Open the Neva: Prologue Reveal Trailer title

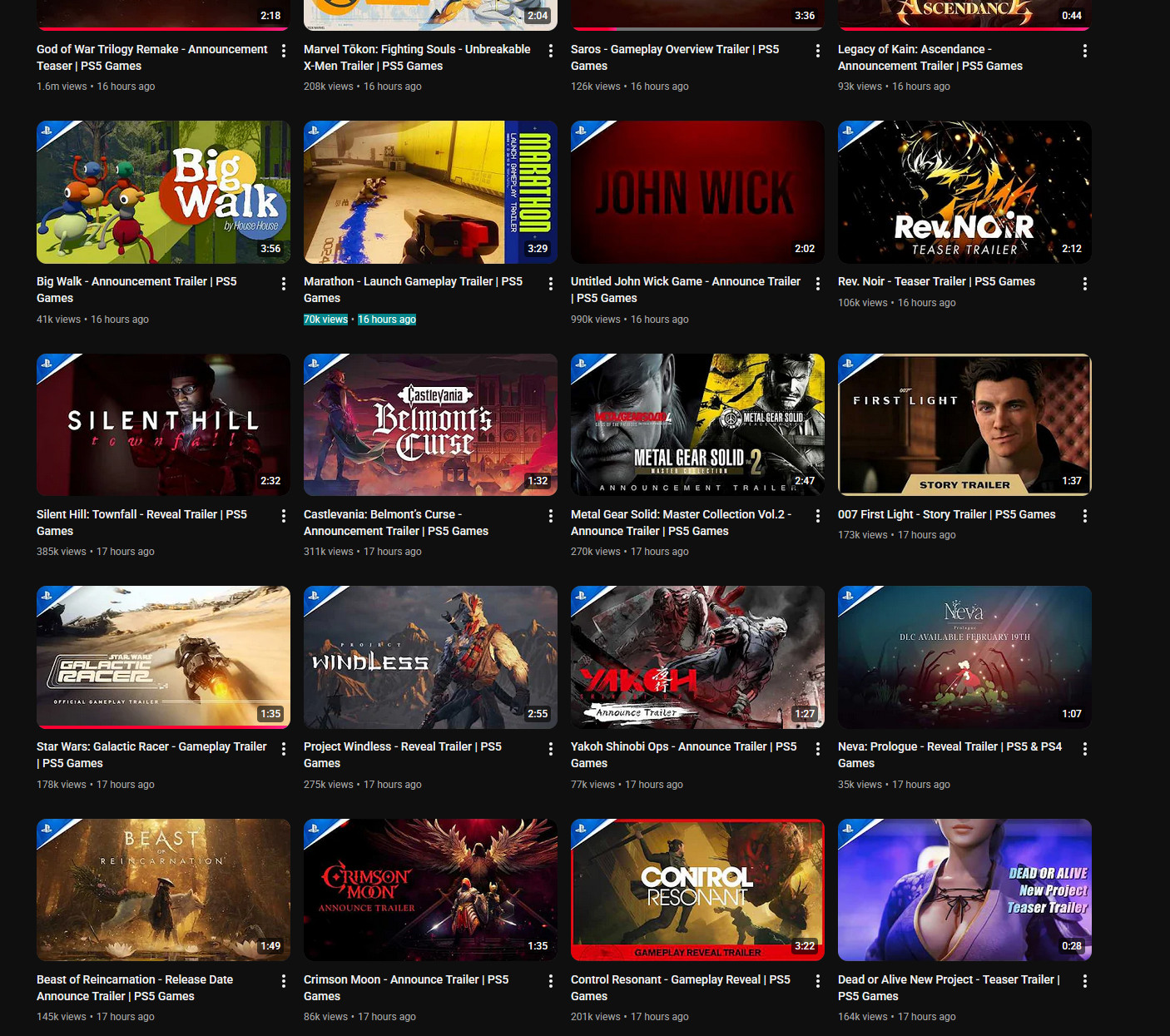click(x=949, y=755)
